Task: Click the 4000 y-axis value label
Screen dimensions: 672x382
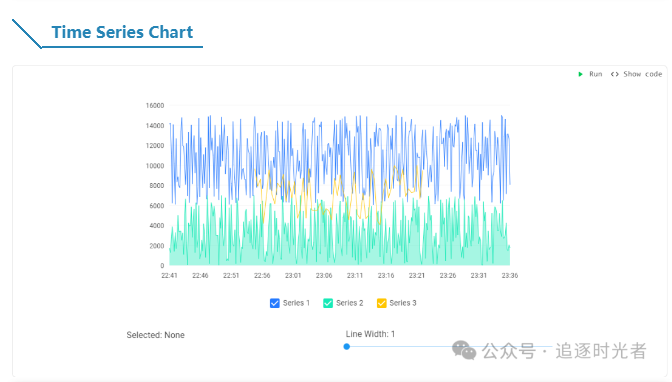Action: [x=156, y=226]
